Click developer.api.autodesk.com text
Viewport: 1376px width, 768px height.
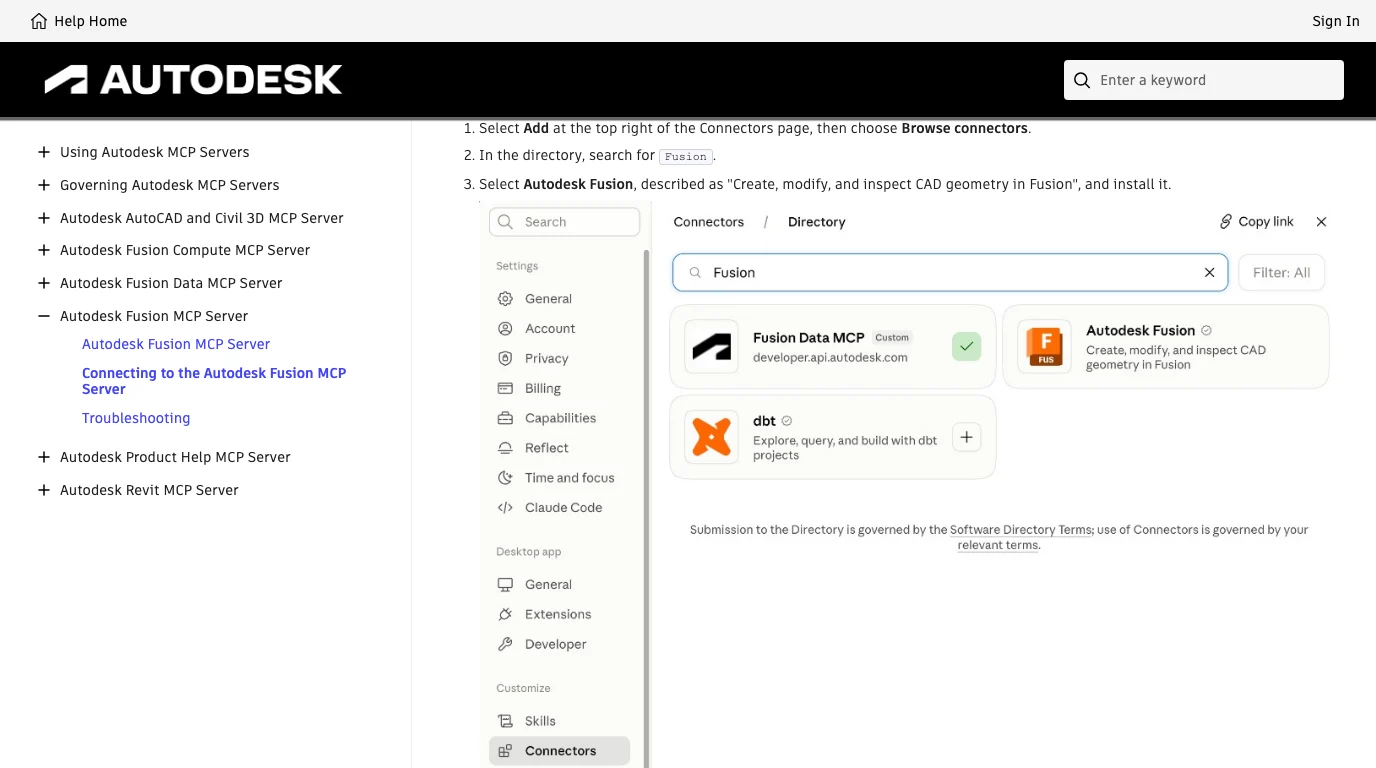point(830,357)
